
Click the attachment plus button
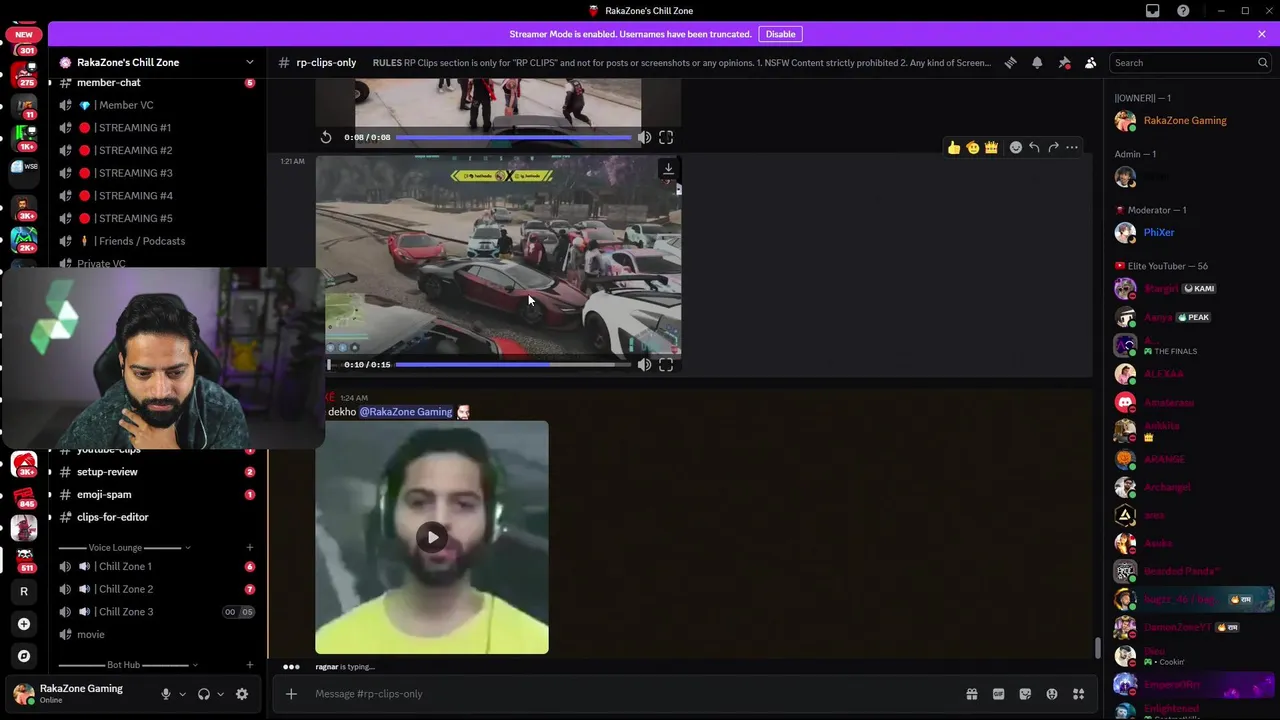(291, 694)
